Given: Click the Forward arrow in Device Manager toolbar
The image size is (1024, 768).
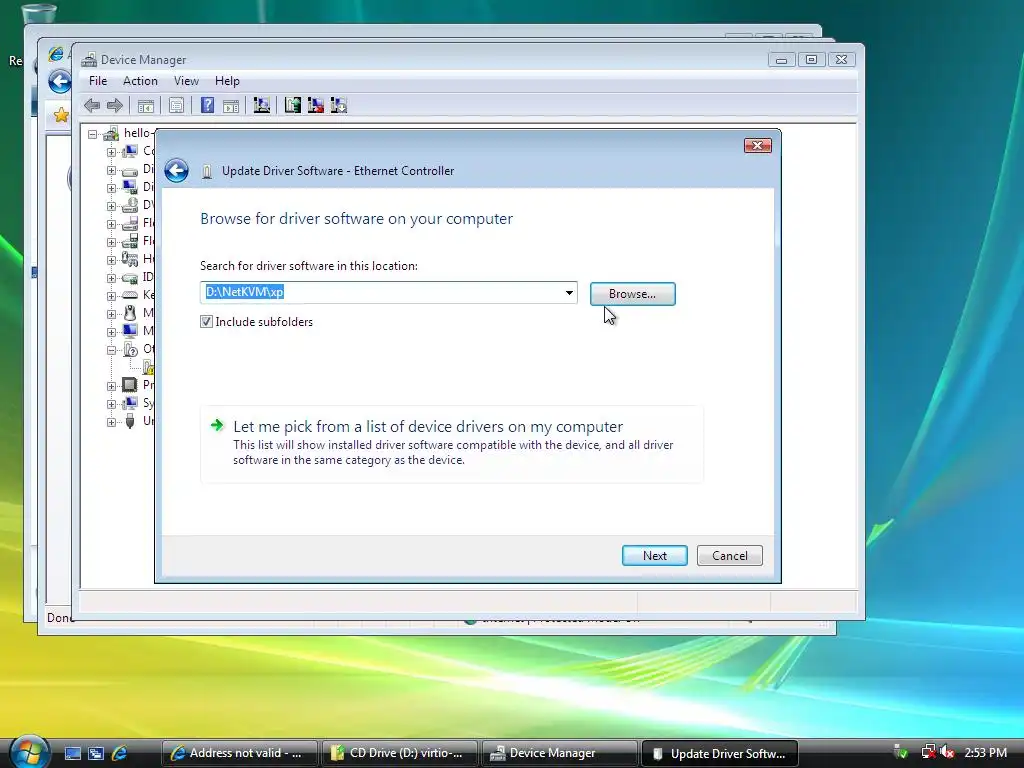Looking at the screenshot, I should [x=115, y=105].
